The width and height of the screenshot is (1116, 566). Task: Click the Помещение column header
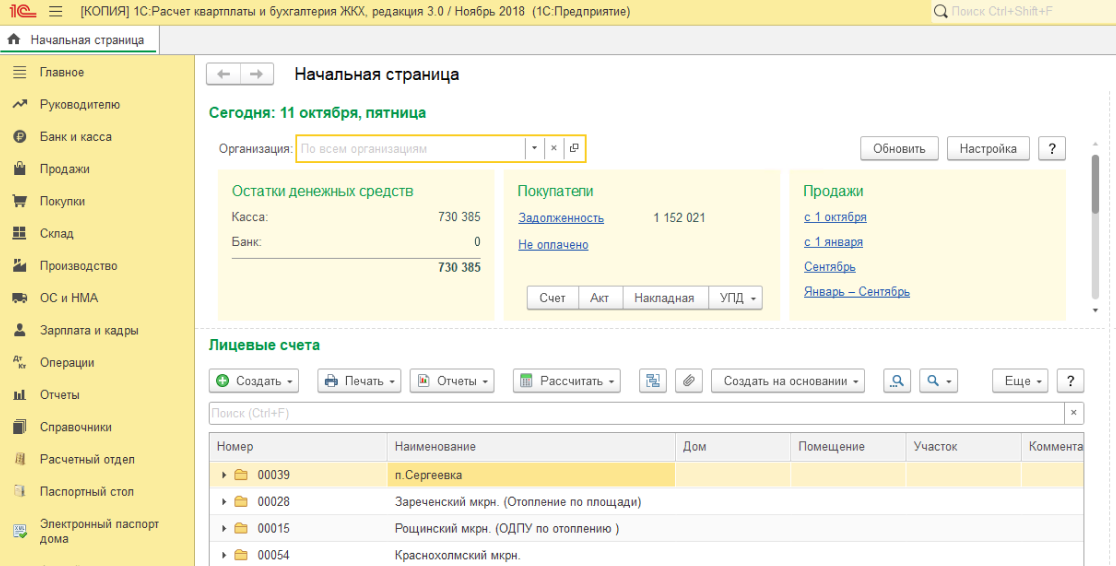tap(848, 446)
